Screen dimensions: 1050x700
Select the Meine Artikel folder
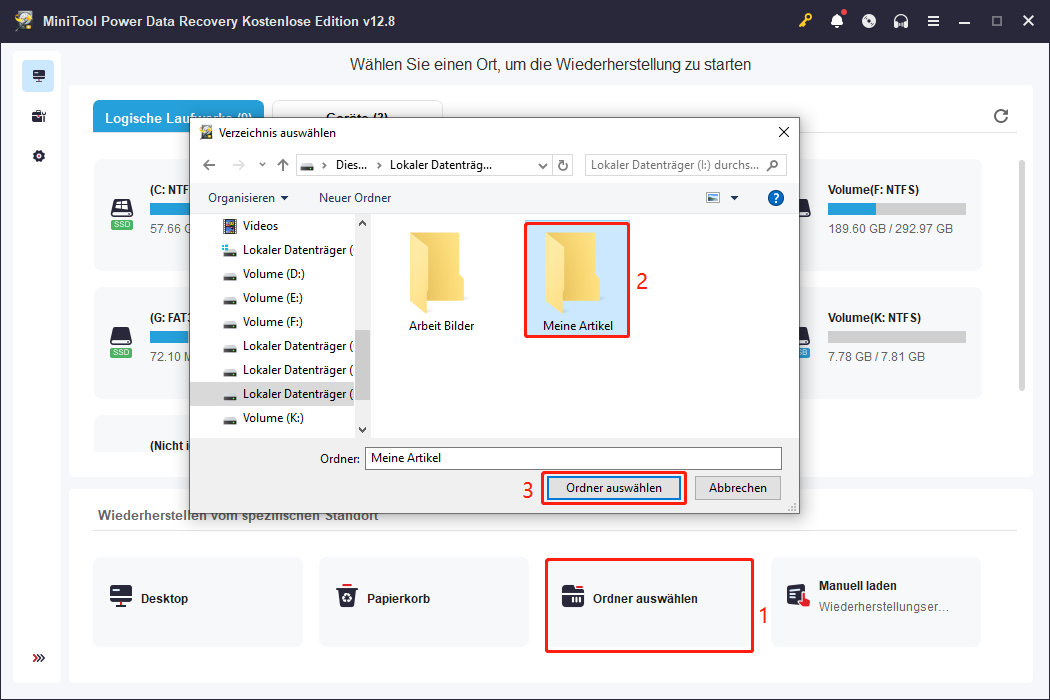576,275
